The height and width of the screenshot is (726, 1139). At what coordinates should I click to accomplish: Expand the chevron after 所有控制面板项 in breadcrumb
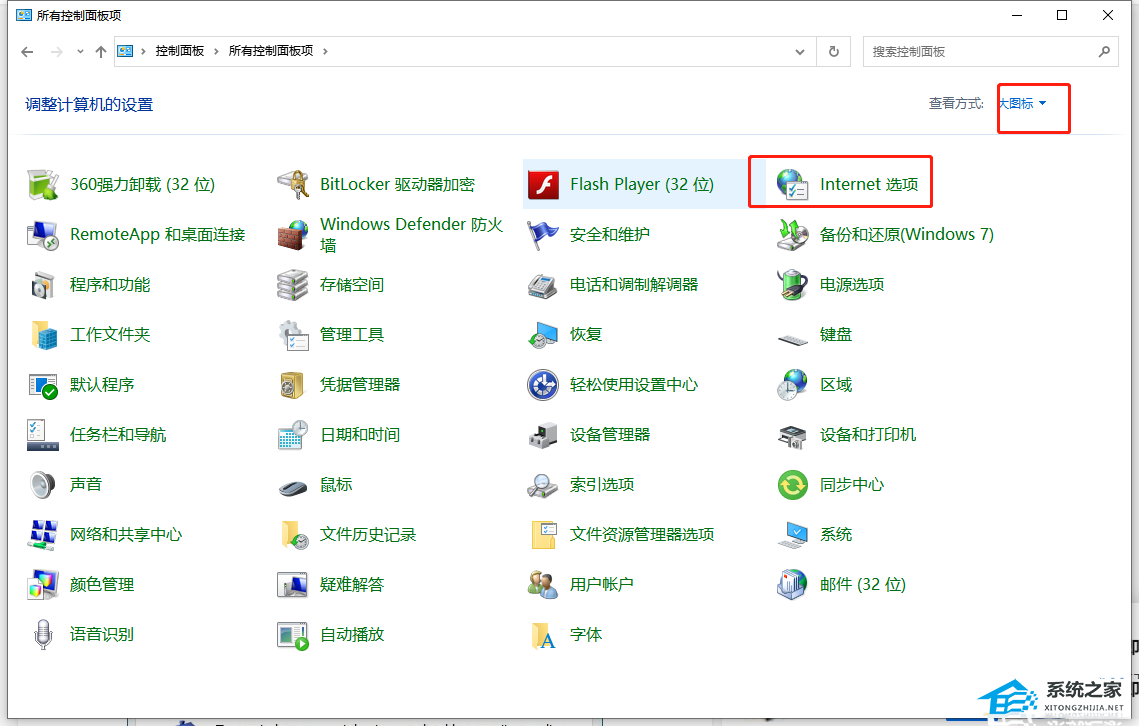pos(324,51)
